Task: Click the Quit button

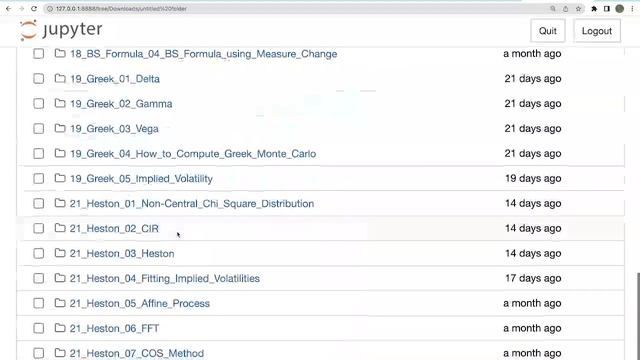Action: click(548, 31)
